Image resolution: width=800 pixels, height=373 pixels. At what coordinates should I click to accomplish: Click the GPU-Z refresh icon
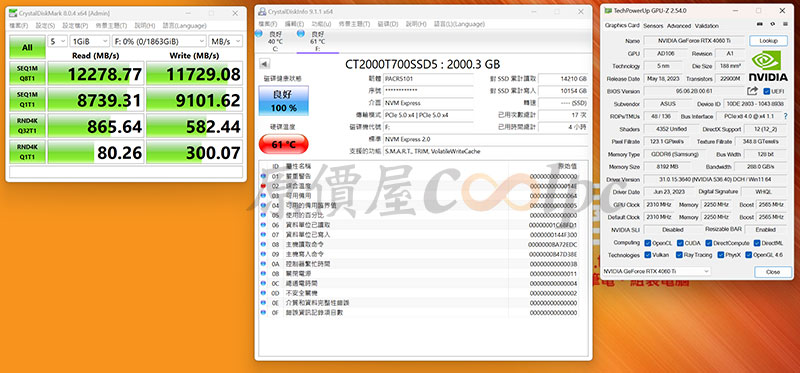(772, 24)
